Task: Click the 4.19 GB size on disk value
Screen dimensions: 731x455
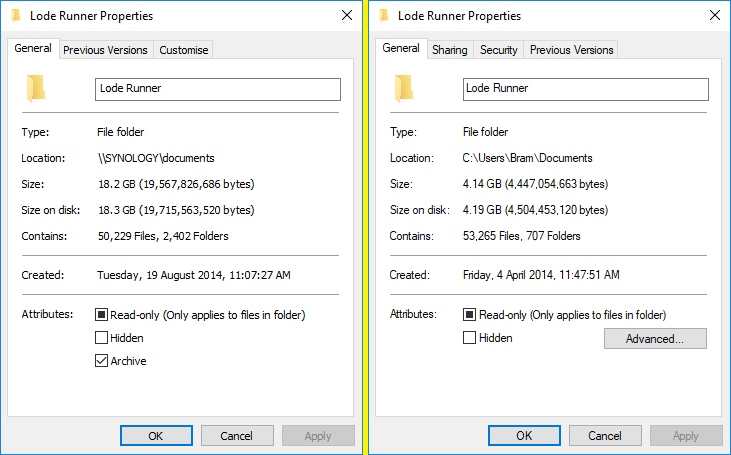Action: click(x=536, y=210)
